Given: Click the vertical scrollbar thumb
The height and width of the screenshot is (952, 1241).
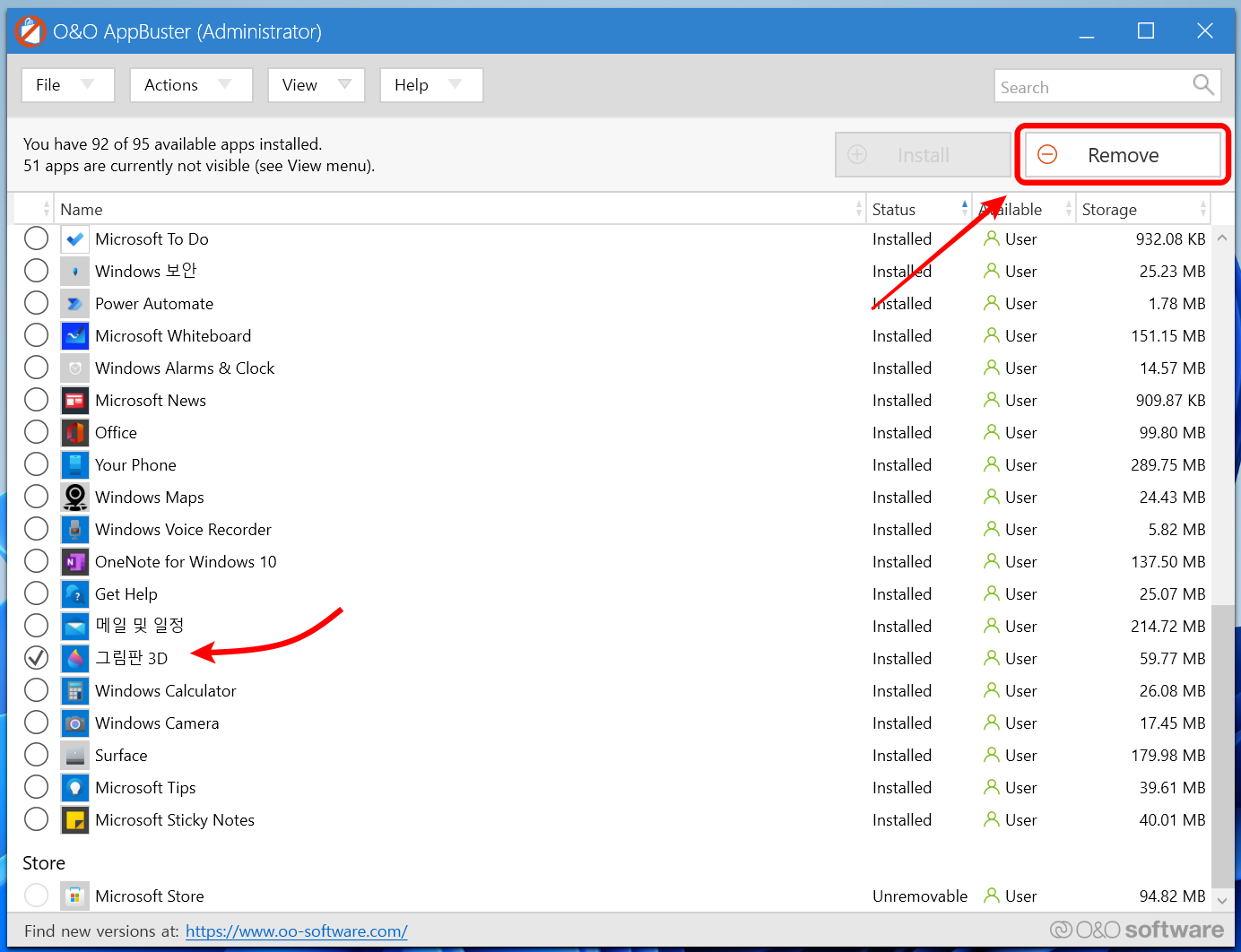Looking at the screenshot, I should coord(1222,746).
